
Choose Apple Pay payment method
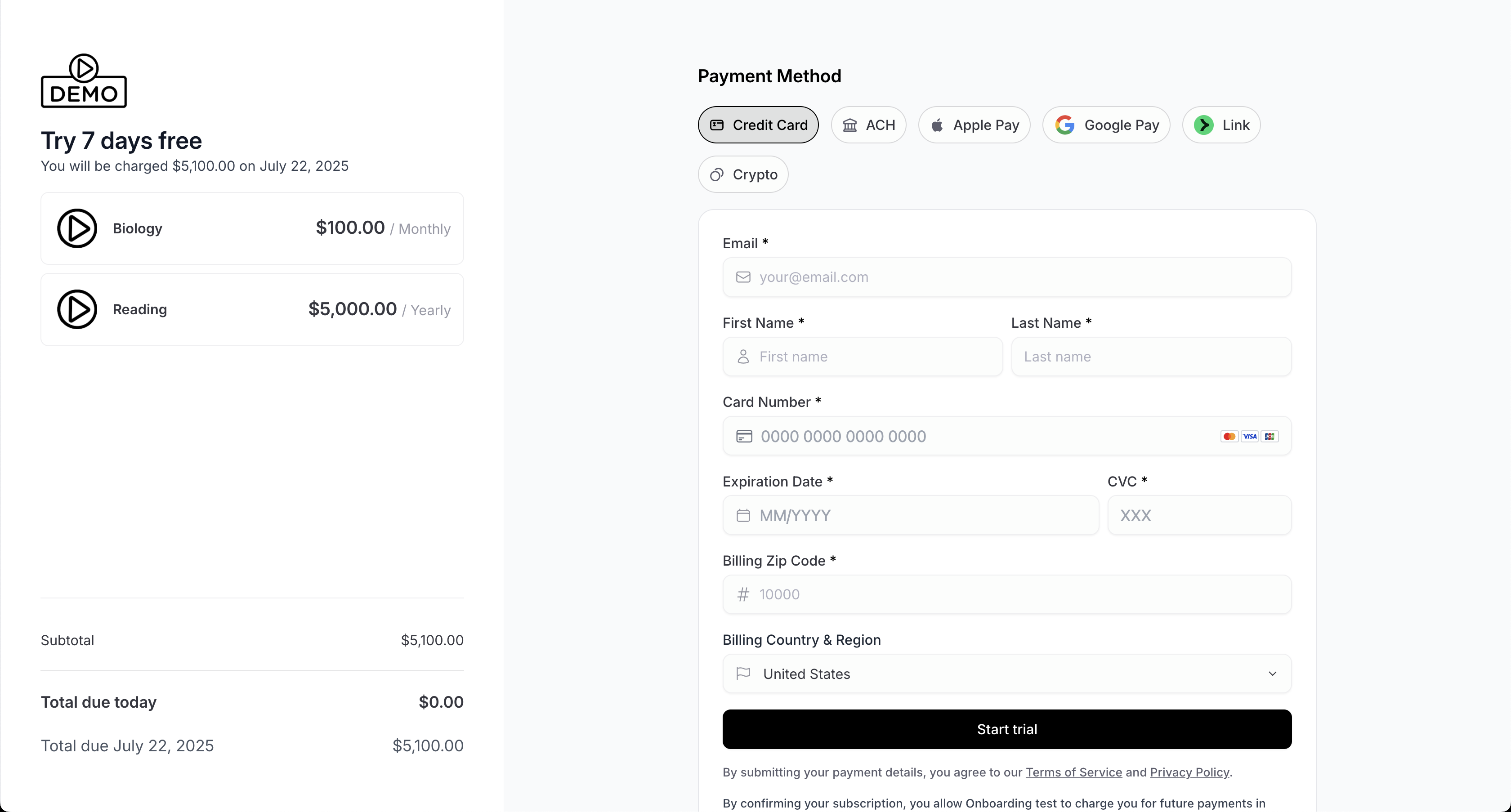[x=975, y=125]
